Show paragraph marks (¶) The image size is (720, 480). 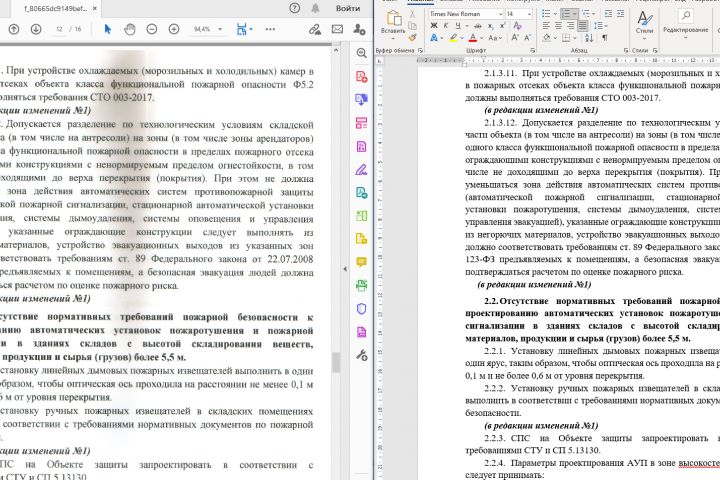[x=605, y=38]
